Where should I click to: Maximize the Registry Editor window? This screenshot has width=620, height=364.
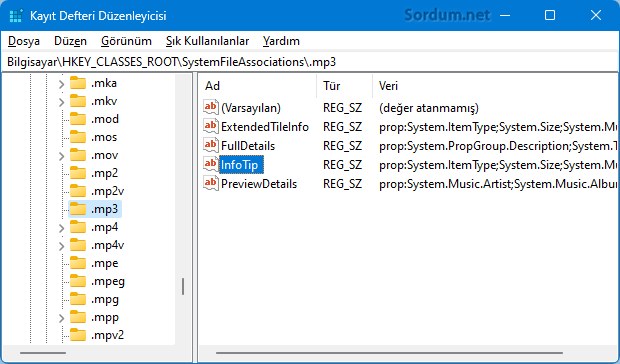pos(550,15)
